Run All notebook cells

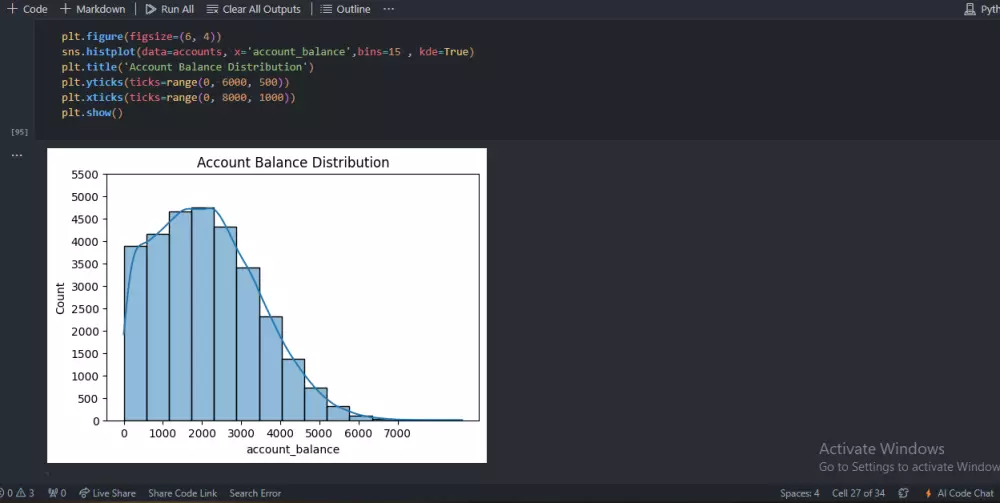click(170, 9)
